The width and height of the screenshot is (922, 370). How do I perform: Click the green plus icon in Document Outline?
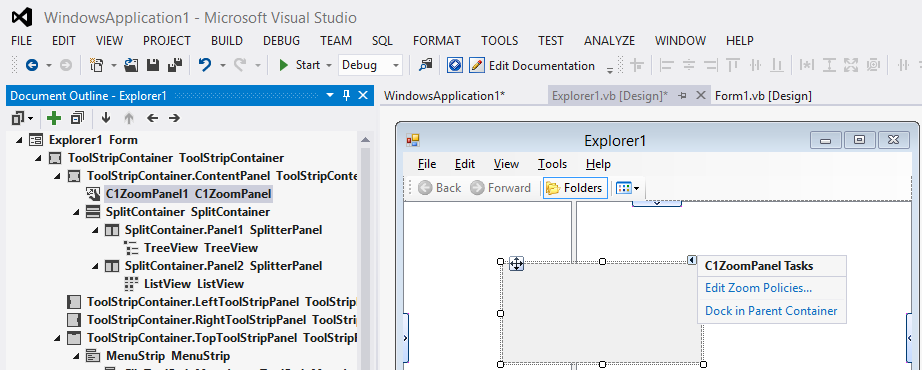pyautogui.click(x=54, y=118)
